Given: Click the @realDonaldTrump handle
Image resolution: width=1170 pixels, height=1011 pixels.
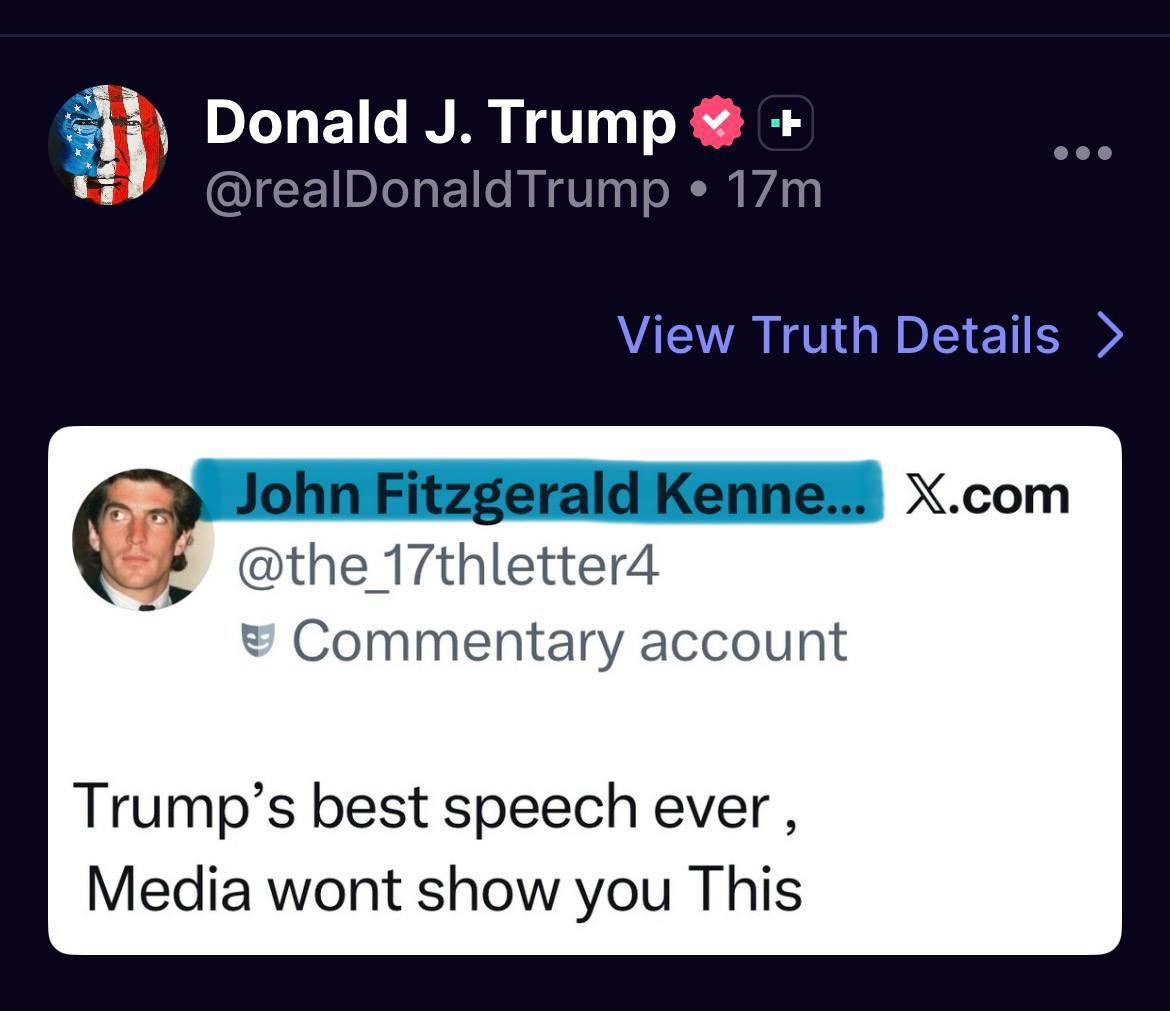Looking at the screenshot, I should coord(437,190).
